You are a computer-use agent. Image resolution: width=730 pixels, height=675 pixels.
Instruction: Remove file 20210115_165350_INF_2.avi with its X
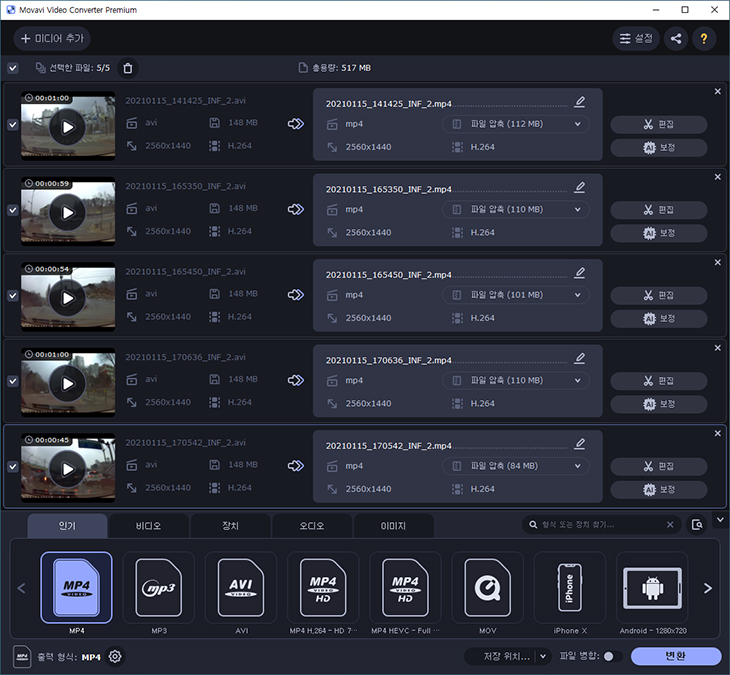717,177
